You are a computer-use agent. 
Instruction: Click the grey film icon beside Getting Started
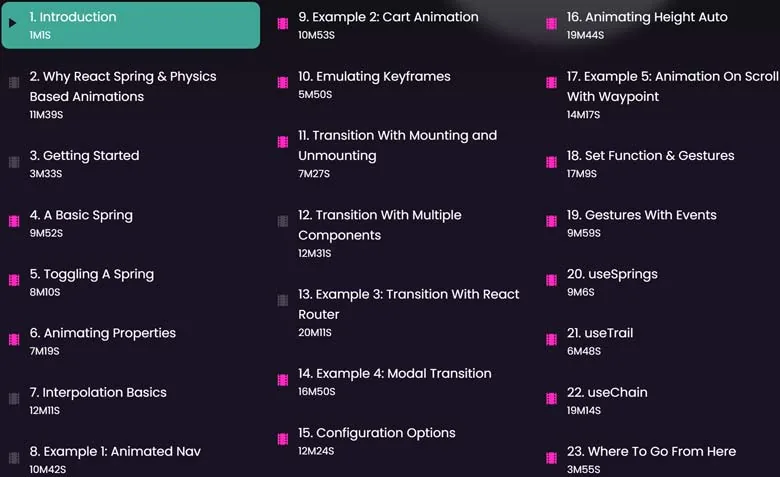14,162
